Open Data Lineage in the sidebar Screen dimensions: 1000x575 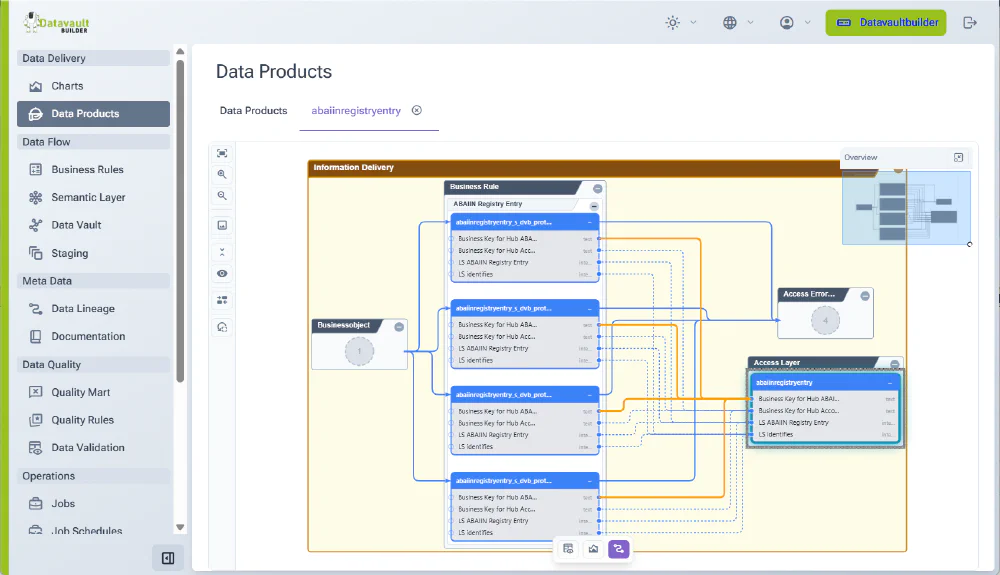click(x=93, y=309)
